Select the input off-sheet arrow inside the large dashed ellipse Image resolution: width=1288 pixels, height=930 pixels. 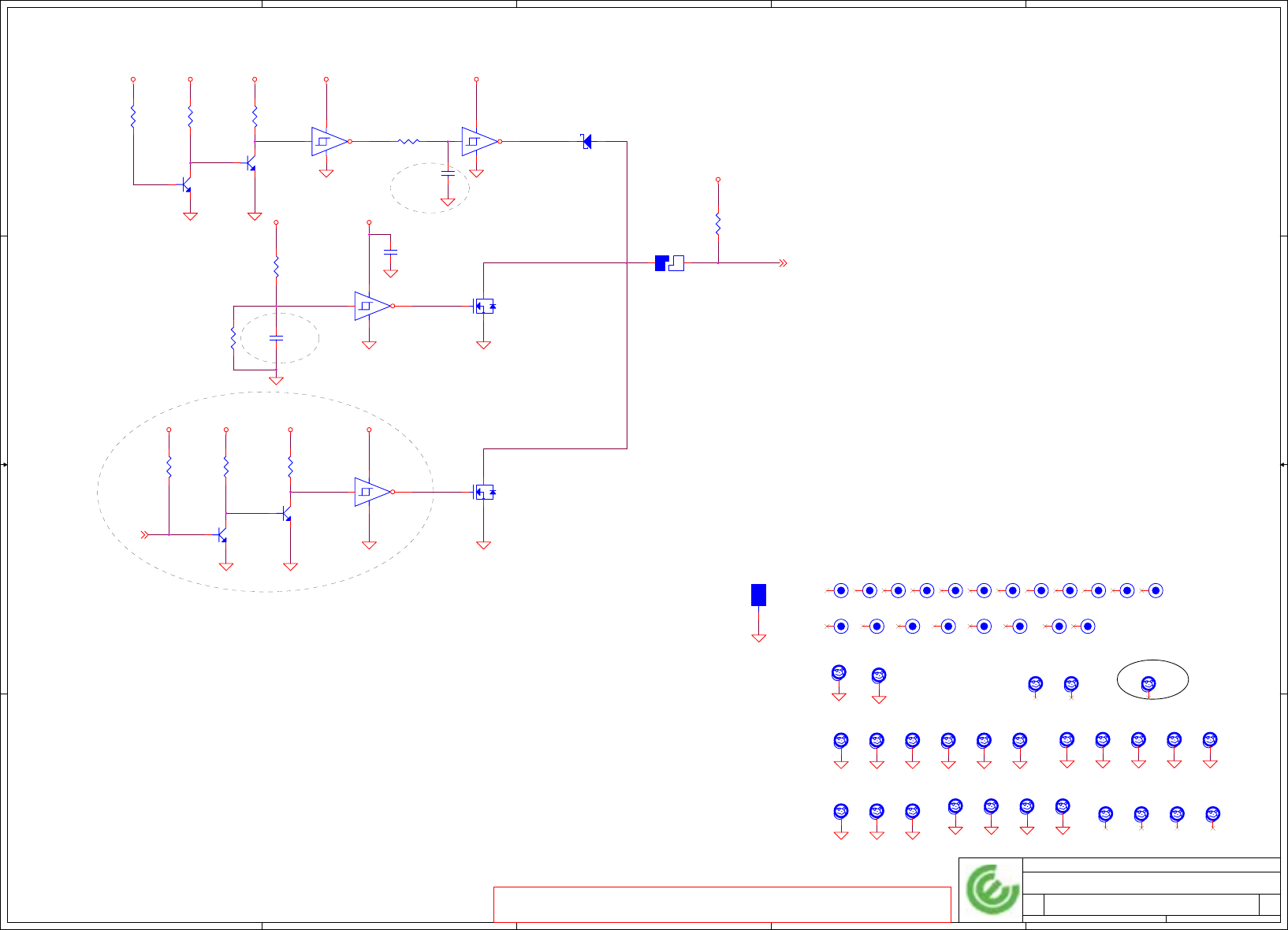[144, 534]
